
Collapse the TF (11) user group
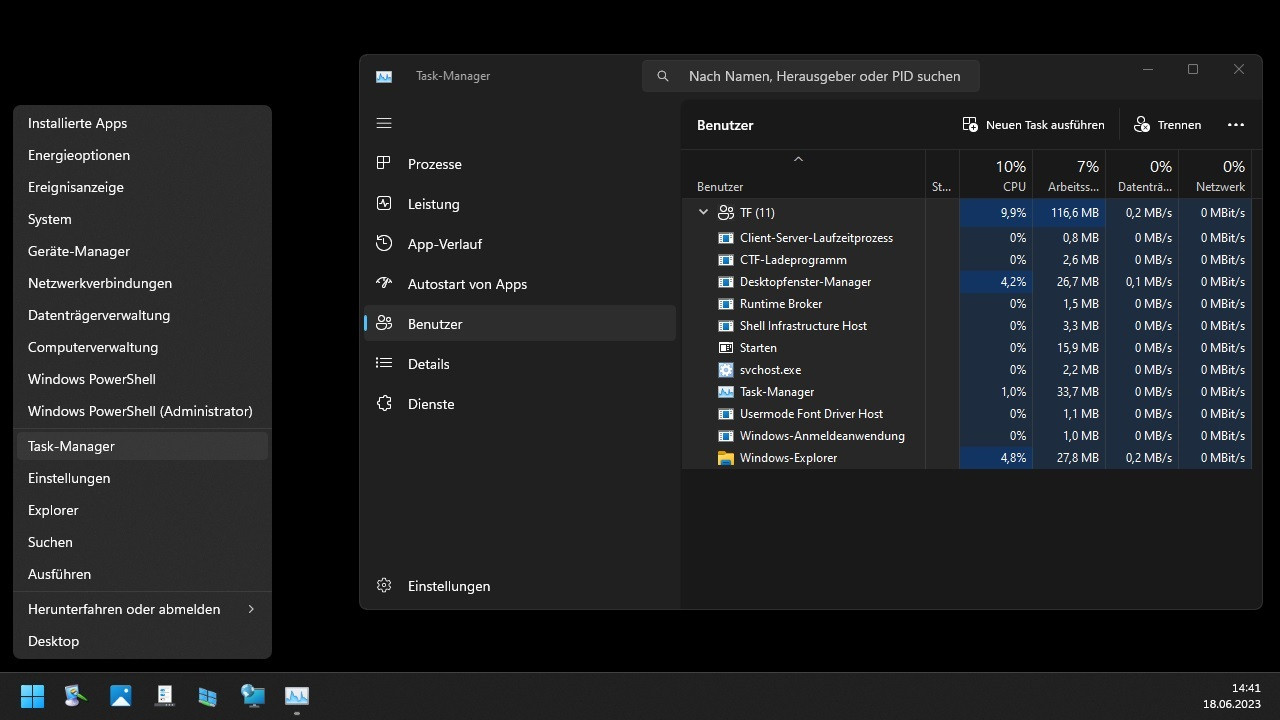[x=703, y=212]
